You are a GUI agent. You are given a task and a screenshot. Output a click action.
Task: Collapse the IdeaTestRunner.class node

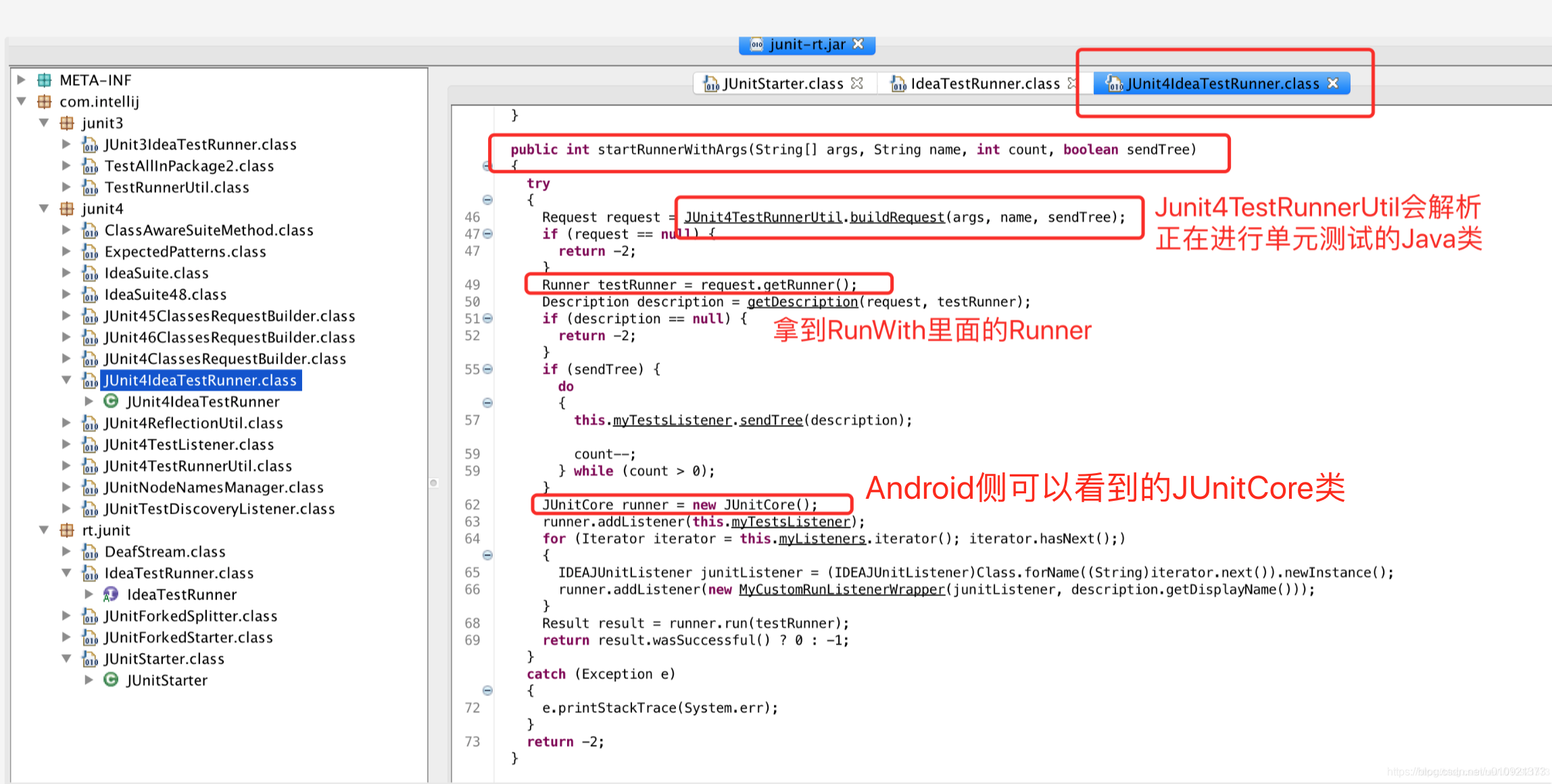pyautogui.click(x=66, y=573)
